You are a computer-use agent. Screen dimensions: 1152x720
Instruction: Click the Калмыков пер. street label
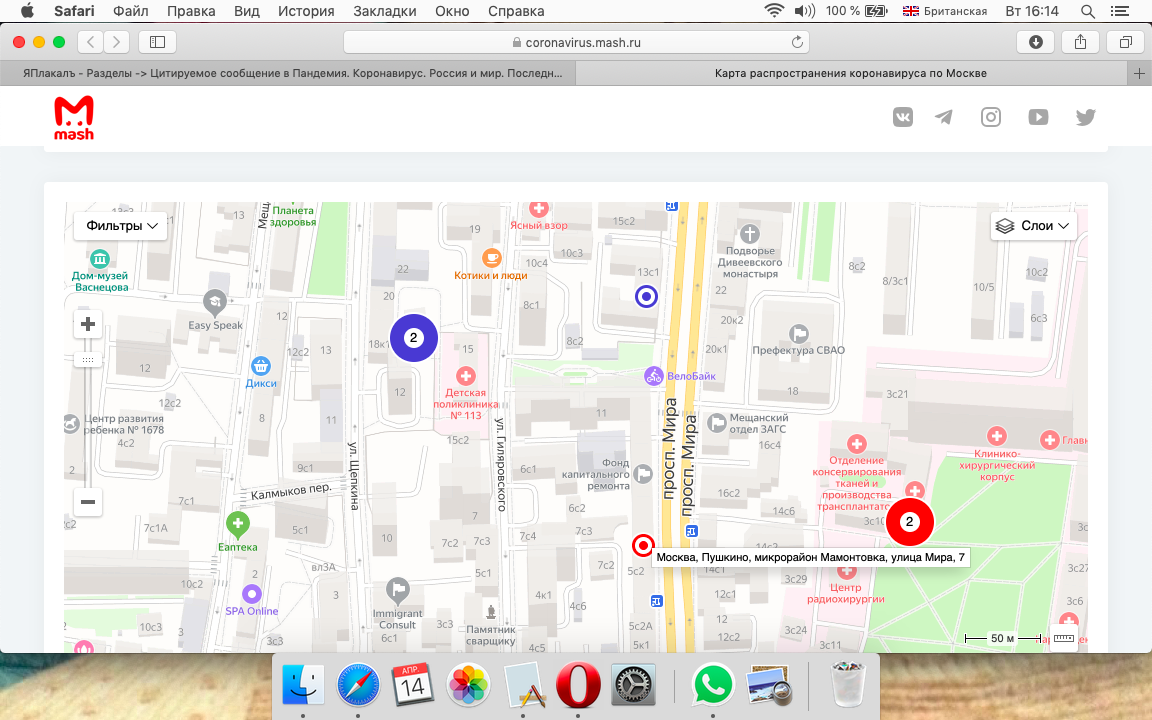coord(291,492)
